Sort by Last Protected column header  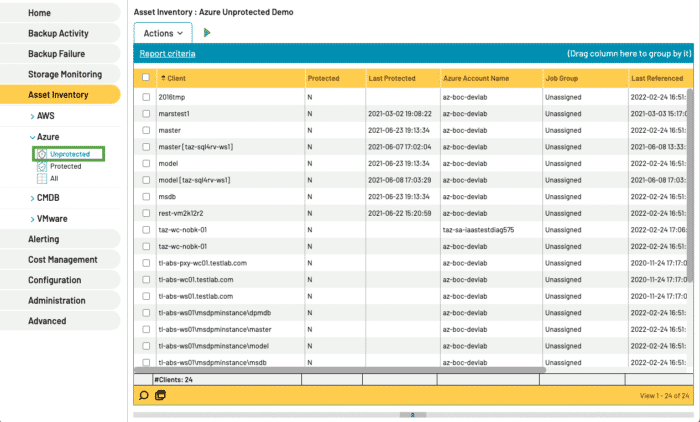403,78
